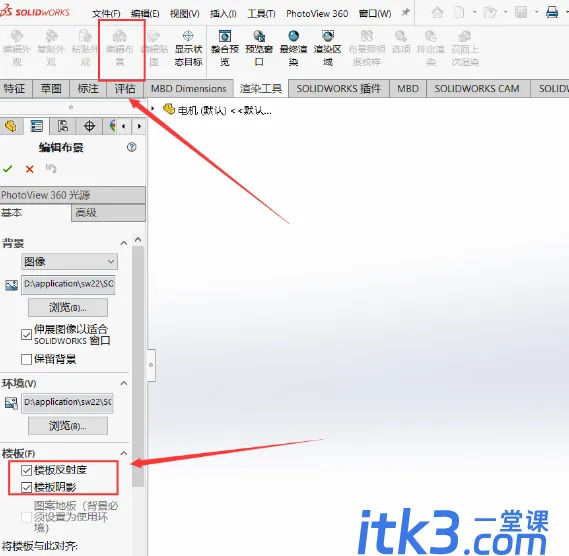Collapse the Background (背景) section
569x556 pixels.
(x=124, y=243)
